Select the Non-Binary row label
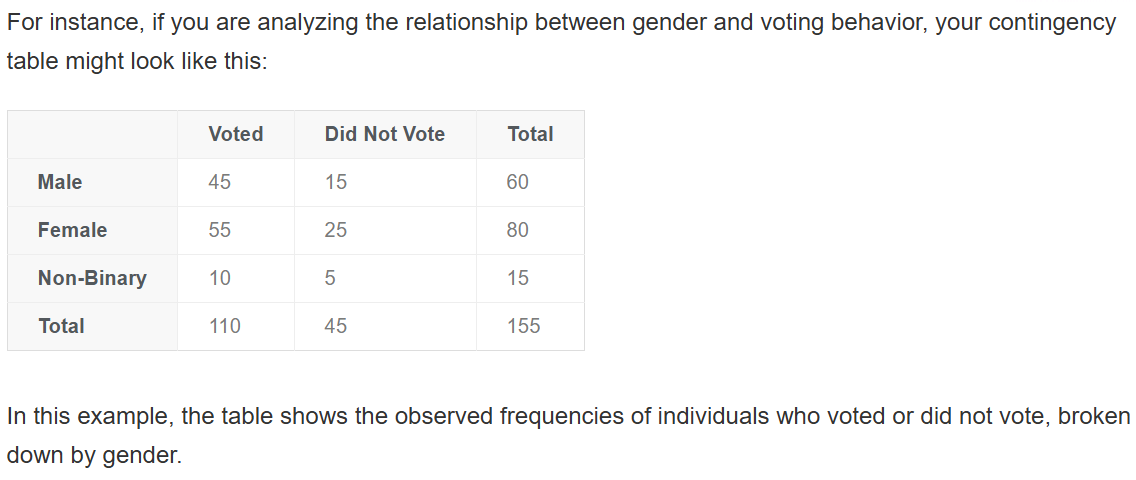 (x=92, y=278)
